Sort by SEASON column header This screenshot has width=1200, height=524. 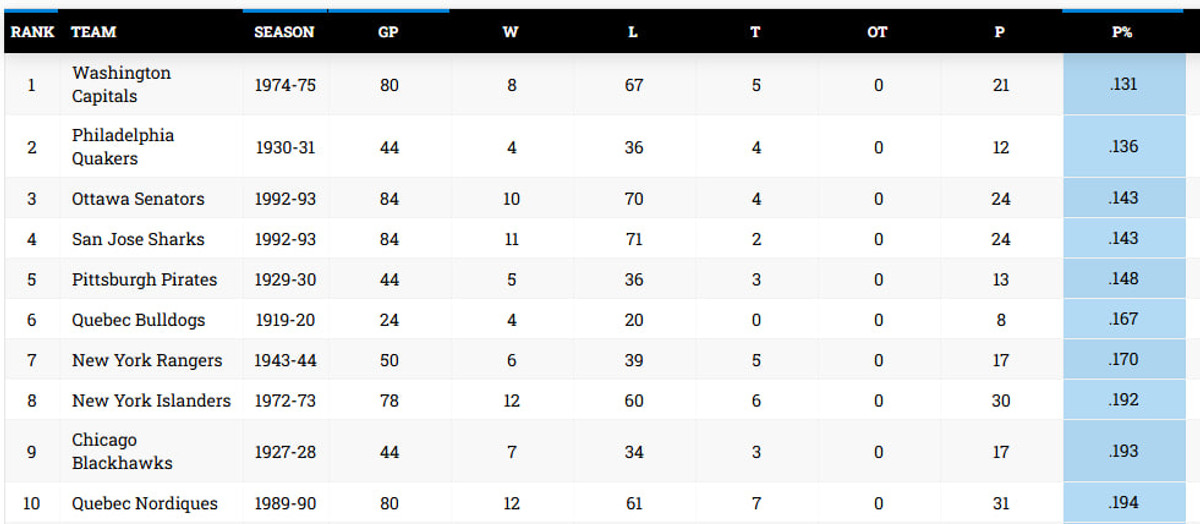(x=284, y=32)
